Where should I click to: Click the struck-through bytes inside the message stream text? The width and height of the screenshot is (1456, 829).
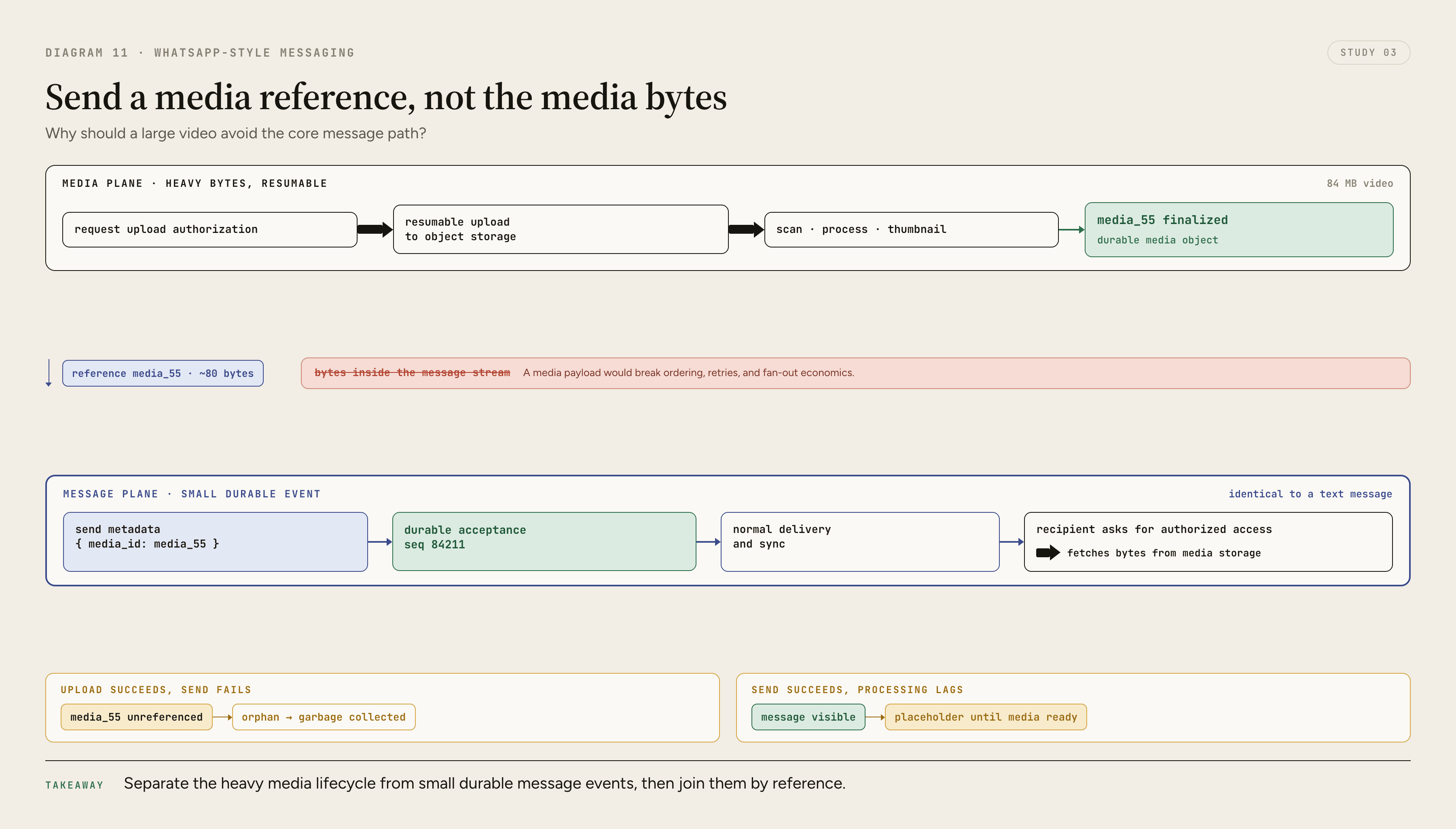[412, 372]
